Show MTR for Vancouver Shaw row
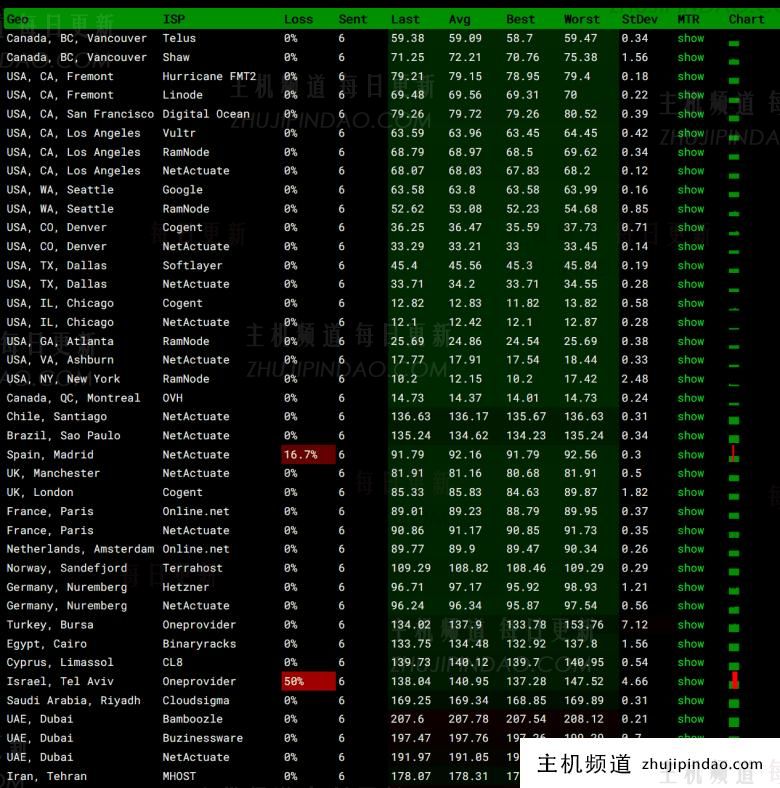This screenshot has height=788, width=780. coord(691,57)
